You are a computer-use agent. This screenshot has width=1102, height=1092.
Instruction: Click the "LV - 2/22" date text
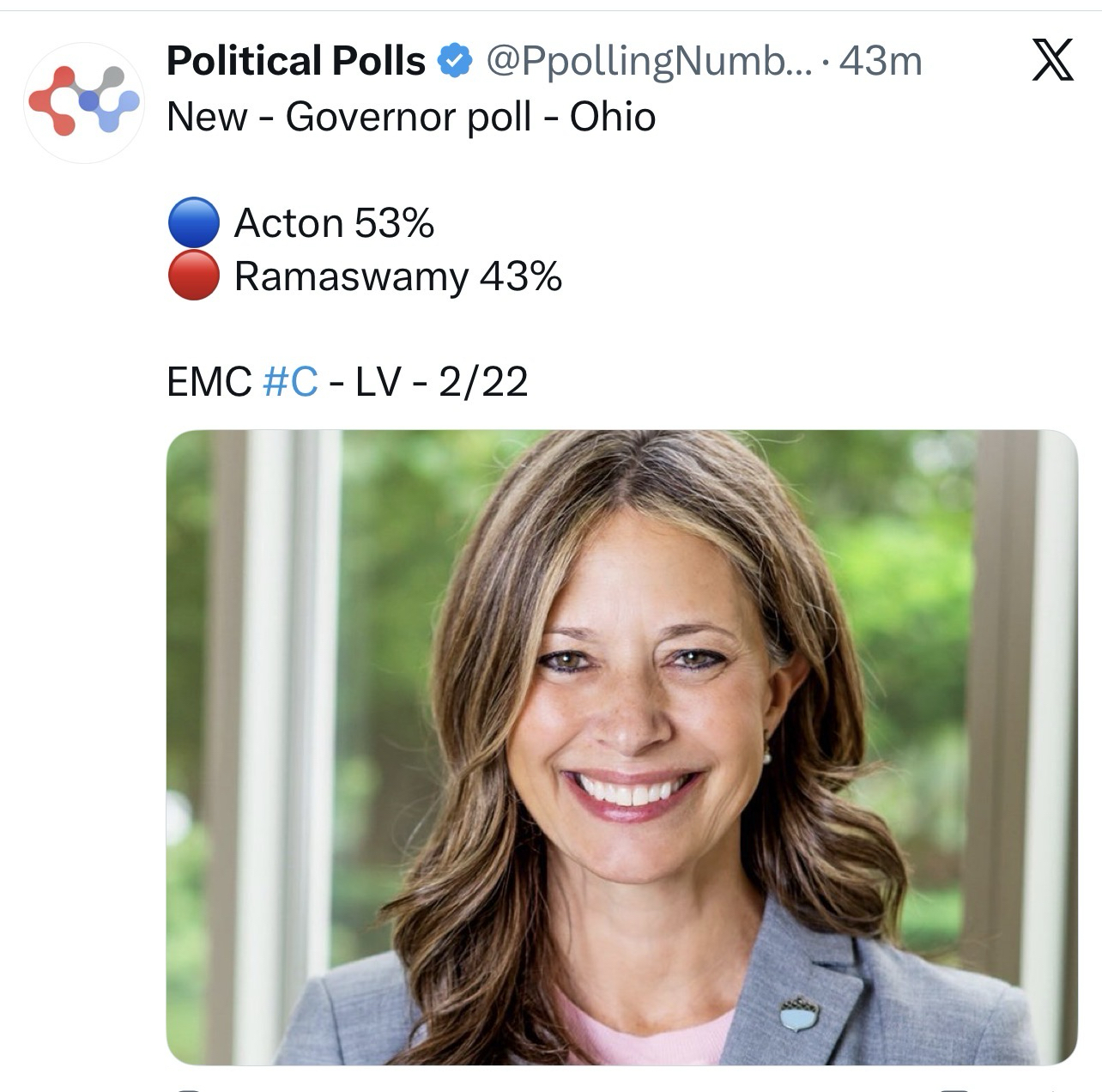coord(441,381)
